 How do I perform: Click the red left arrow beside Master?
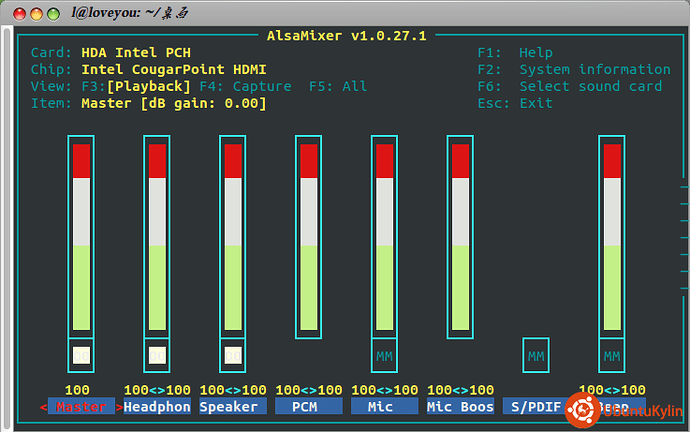tap(44, 407)
